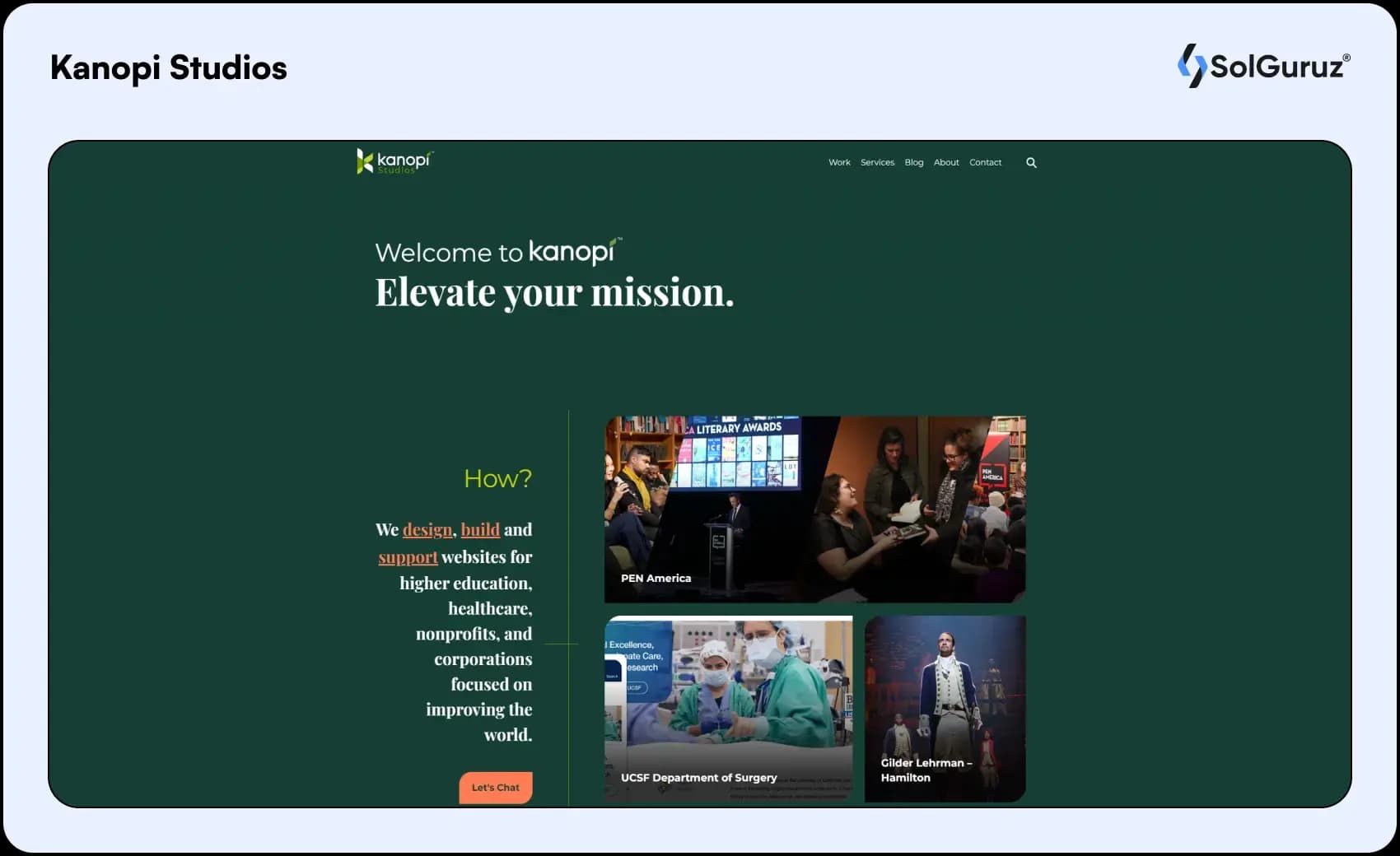Open the UCSF Department of Surgery card
This screenshot has height=856, width=1400.
coord(729,709)
